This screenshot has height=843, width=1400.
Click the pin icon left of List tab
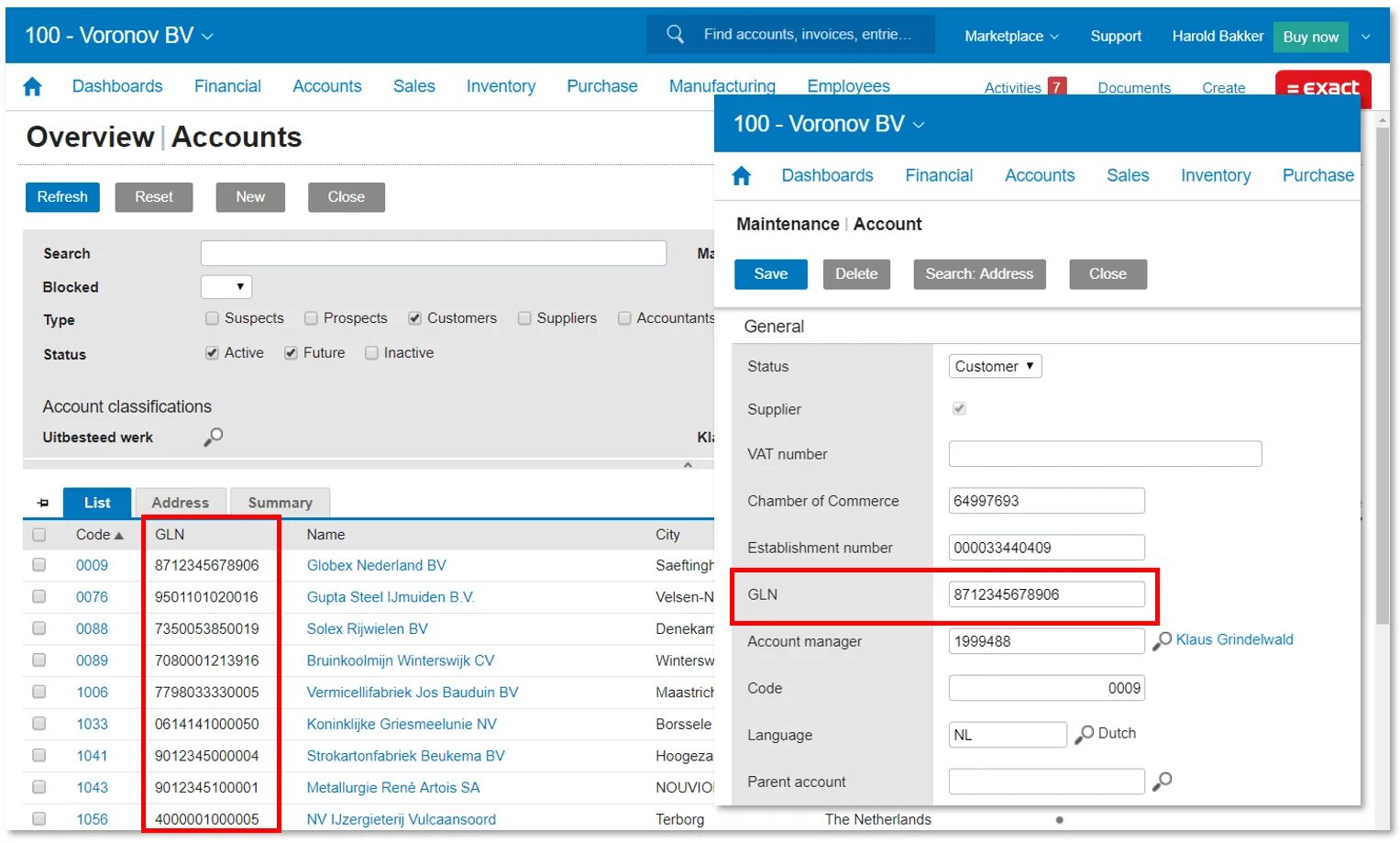pos(43,503)
